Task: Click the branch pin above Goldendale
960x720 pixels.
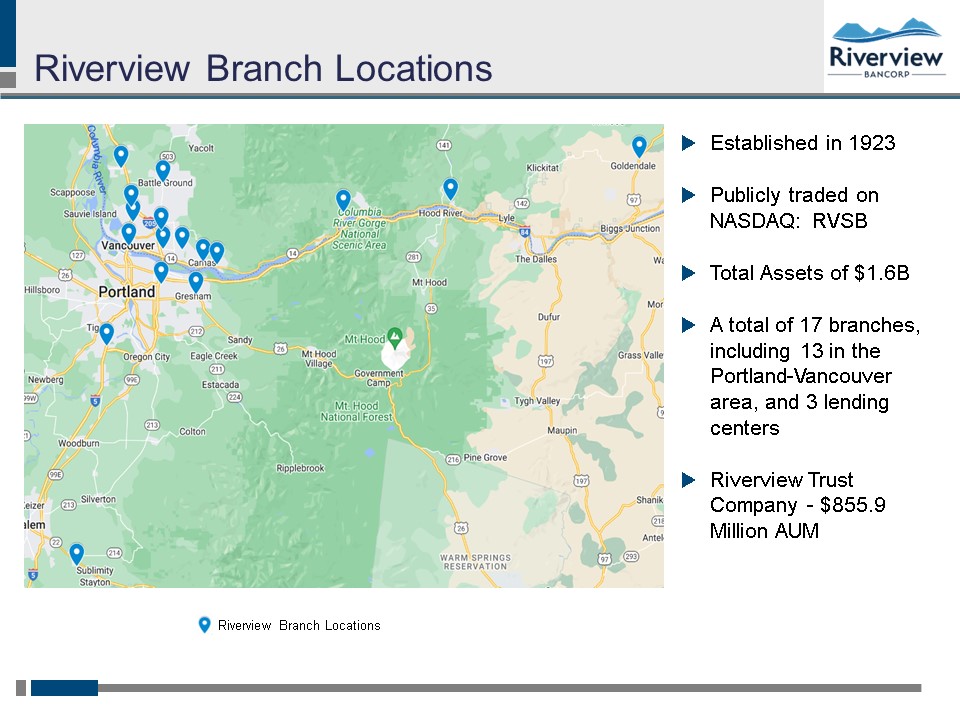Action: click(x=639, y=147)
